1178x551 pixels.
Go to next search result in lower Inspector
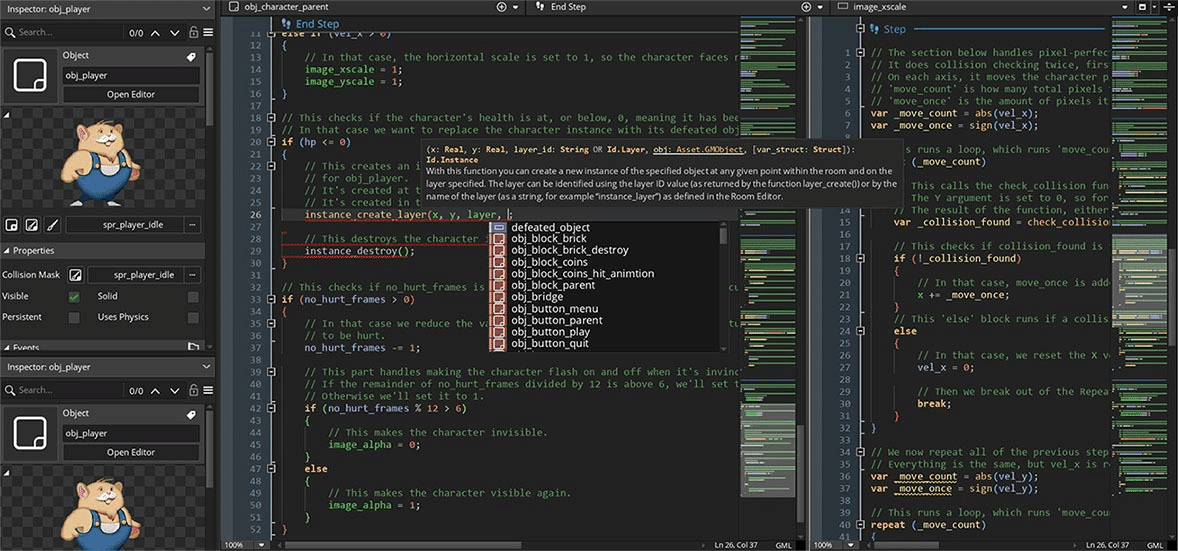(x=175, y=391)
